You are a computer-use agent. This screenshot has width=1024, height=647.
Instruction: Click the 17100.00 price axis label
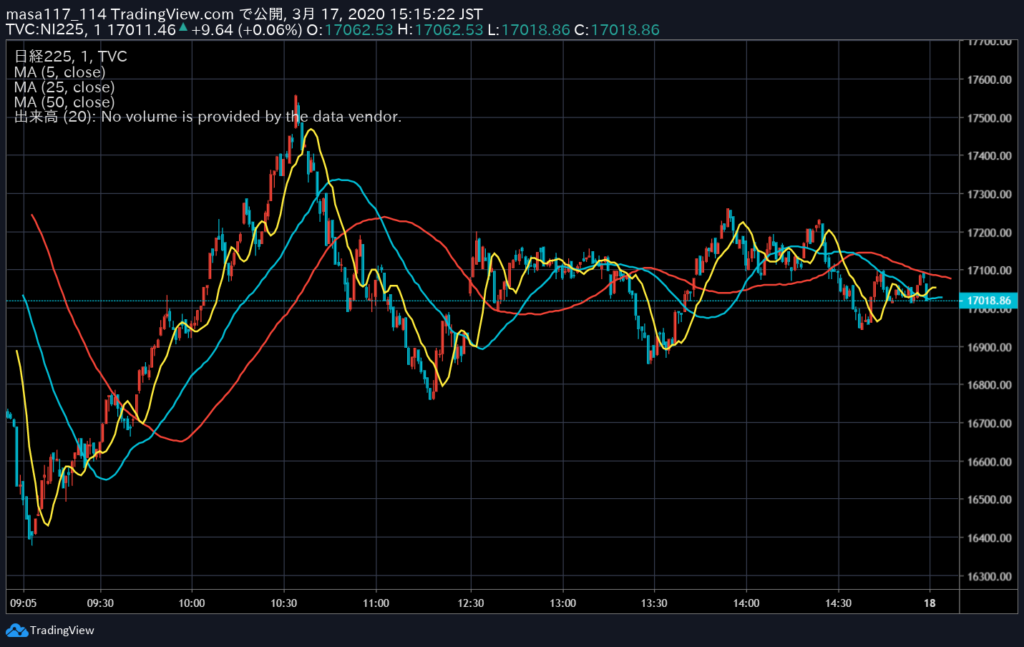click(x=989, y=270)
